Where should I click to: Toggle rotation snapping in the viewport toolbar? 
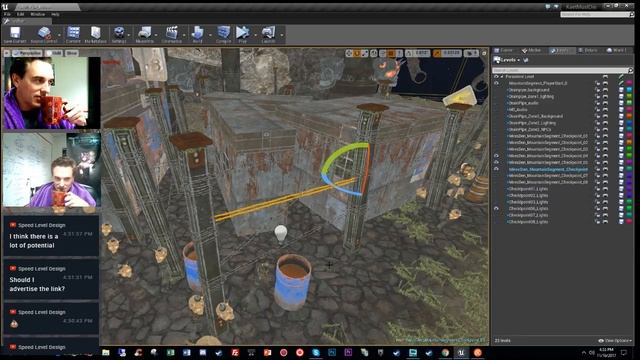[x=409, y=53]
